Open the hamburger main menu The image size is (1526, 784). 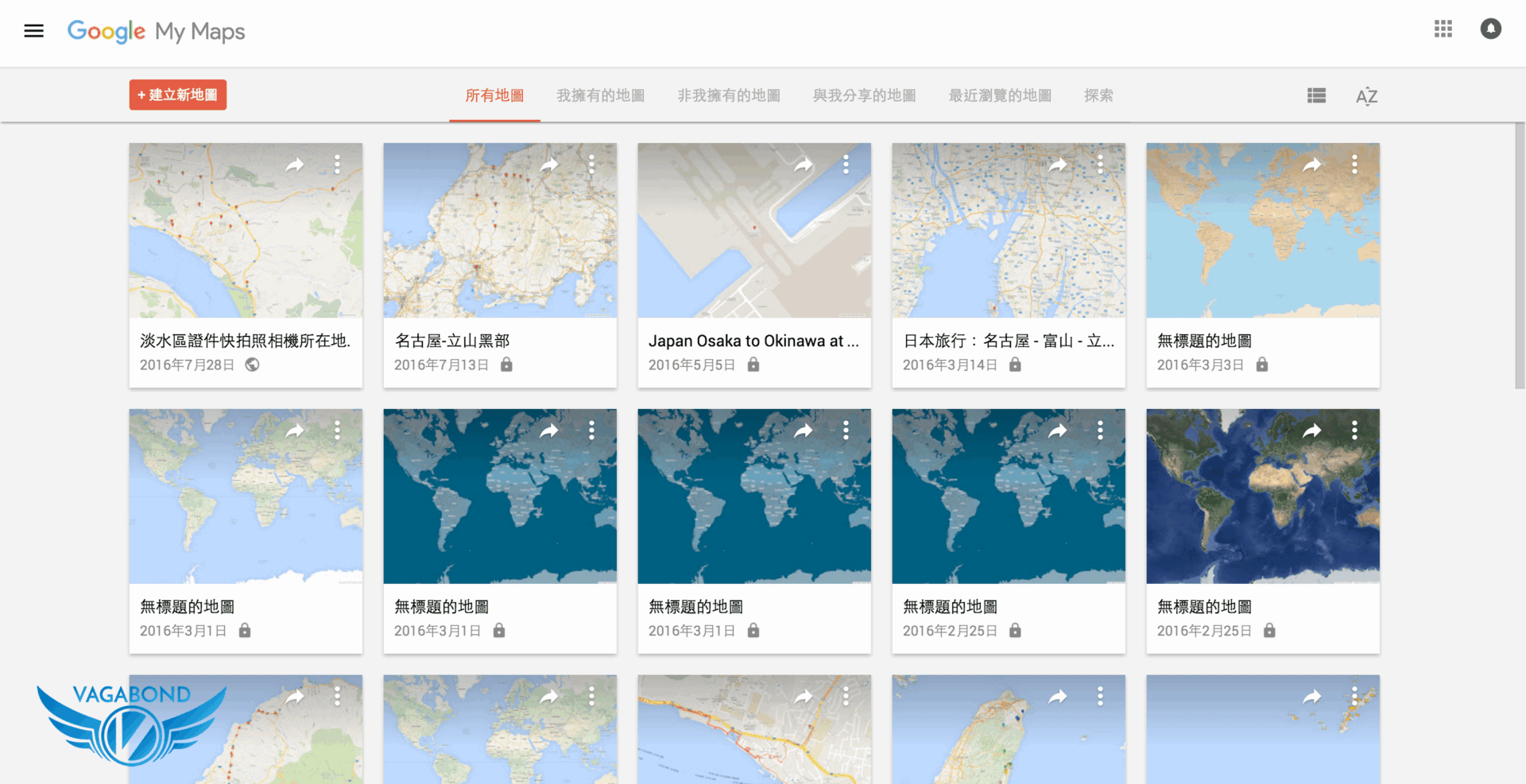pos(33,31)
